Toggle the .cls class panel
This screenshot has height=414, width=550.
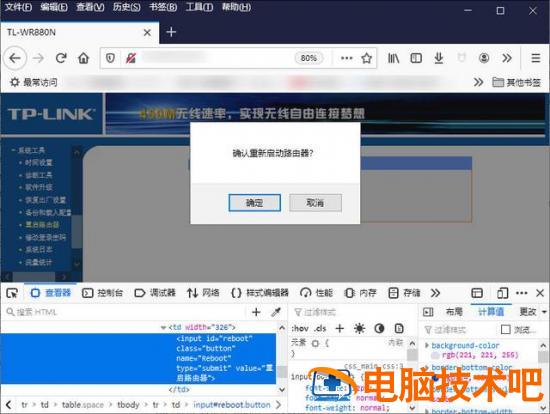click(320, 329)
